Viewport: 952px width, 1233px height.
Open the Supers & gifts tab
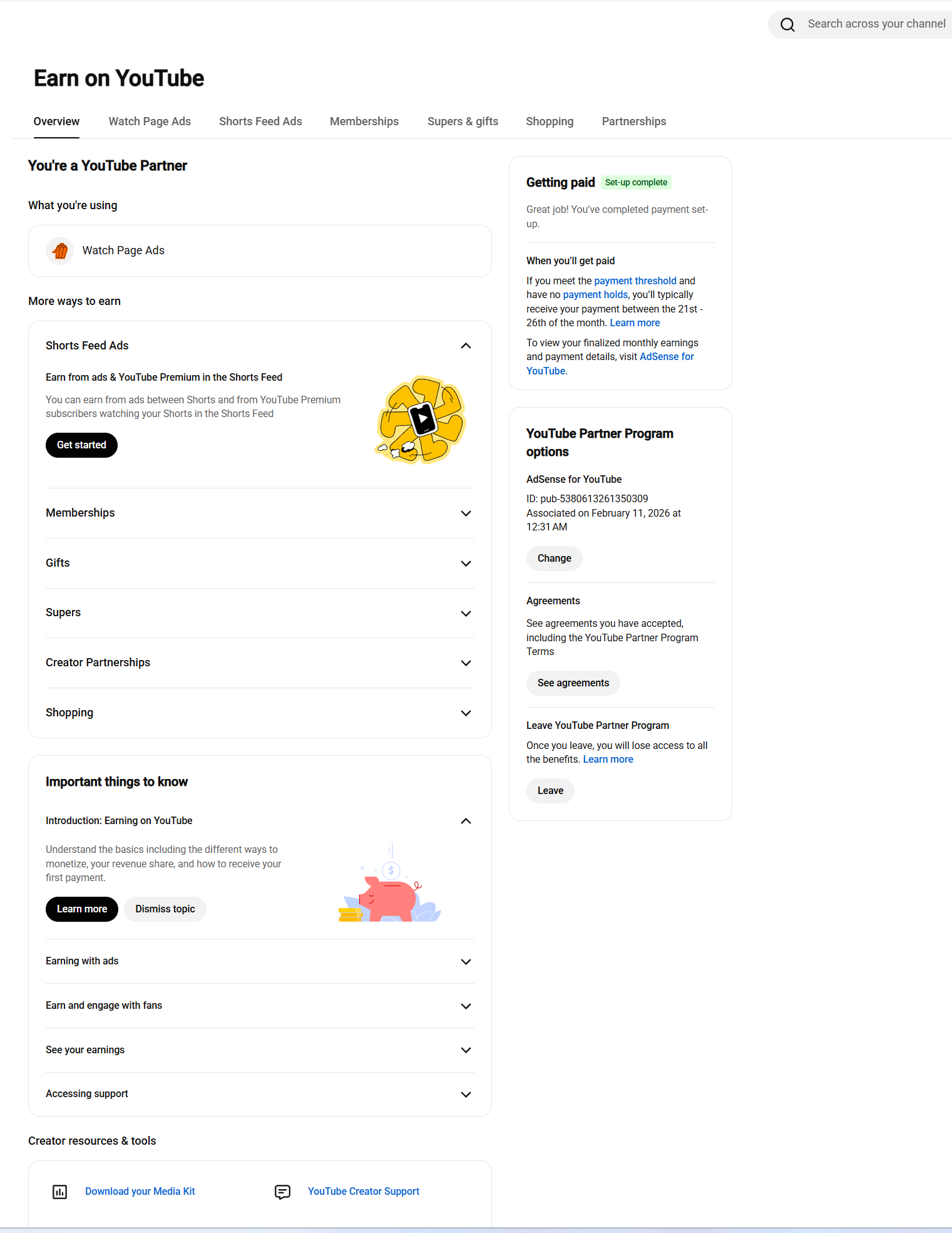coord(463,121)
